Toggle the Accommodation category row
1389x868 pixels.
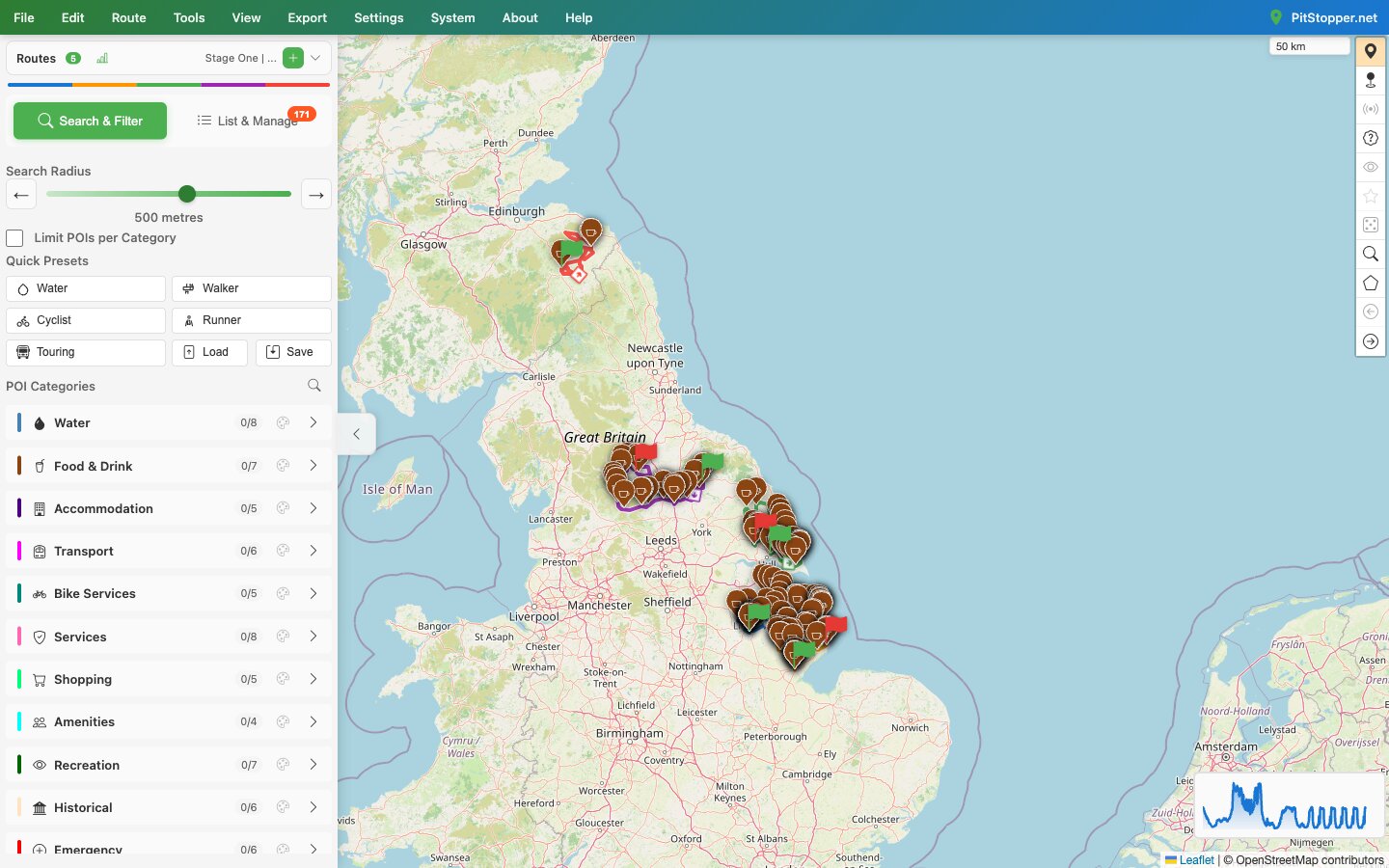169,508
